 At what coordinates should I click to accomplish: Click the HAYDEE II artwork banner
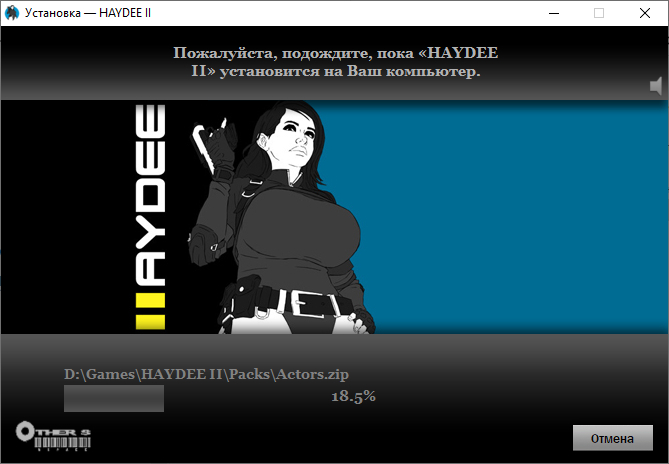click(334, 217)
